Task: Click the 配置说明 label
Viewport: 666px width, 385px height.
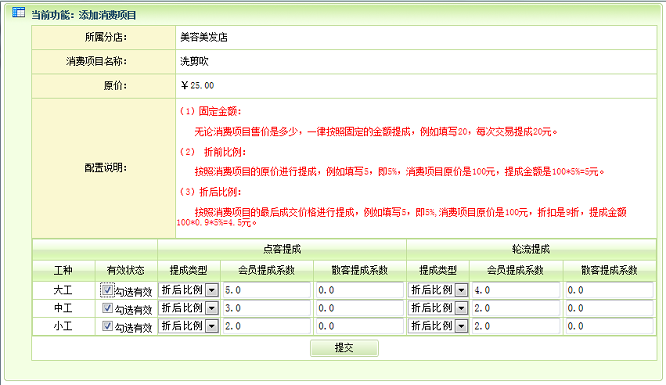Action: click(105, 168)
